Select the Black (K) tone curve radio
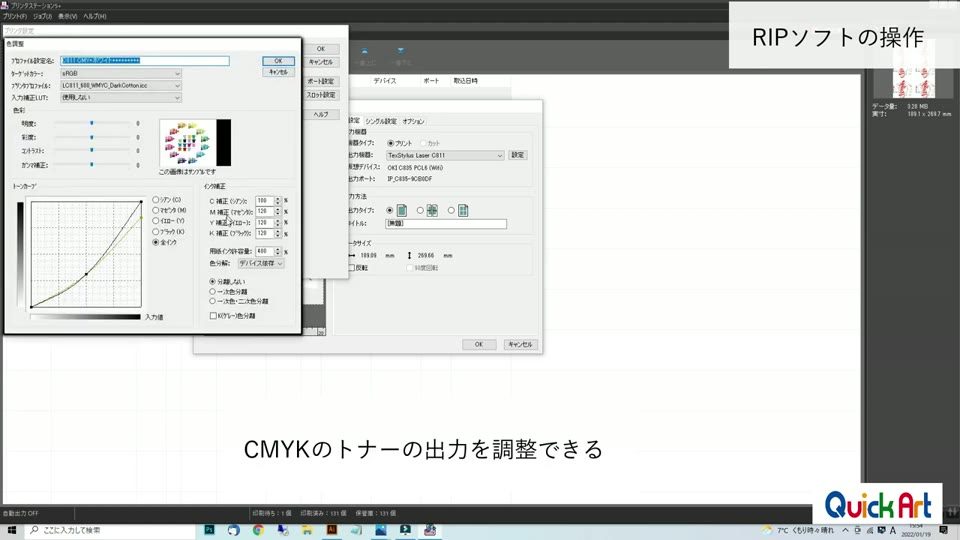The width and height of the screenshot is (960, 540). pos(156,231)
